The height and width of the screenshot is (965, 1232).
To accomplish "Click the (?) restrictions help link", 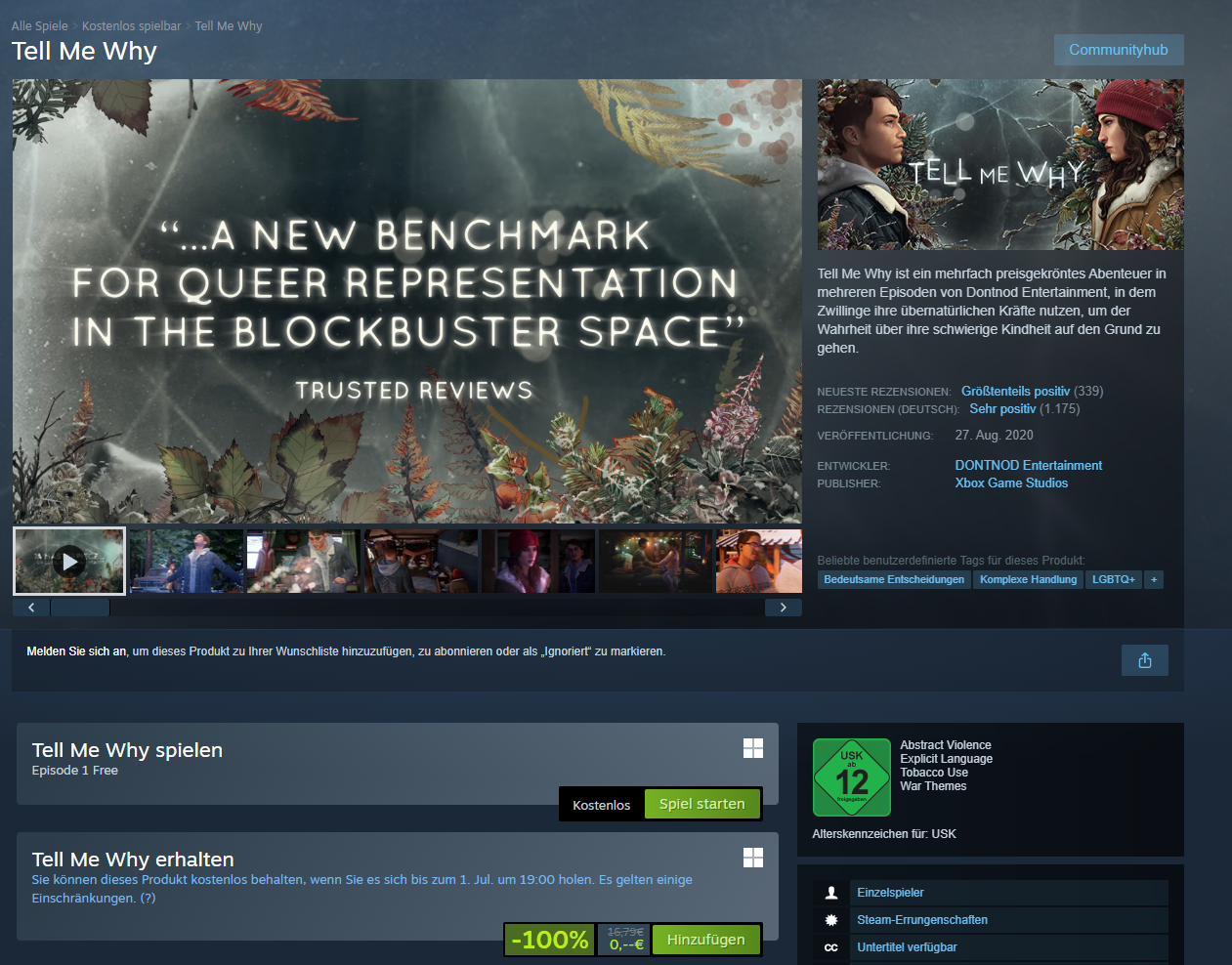I will pos(148,899).
